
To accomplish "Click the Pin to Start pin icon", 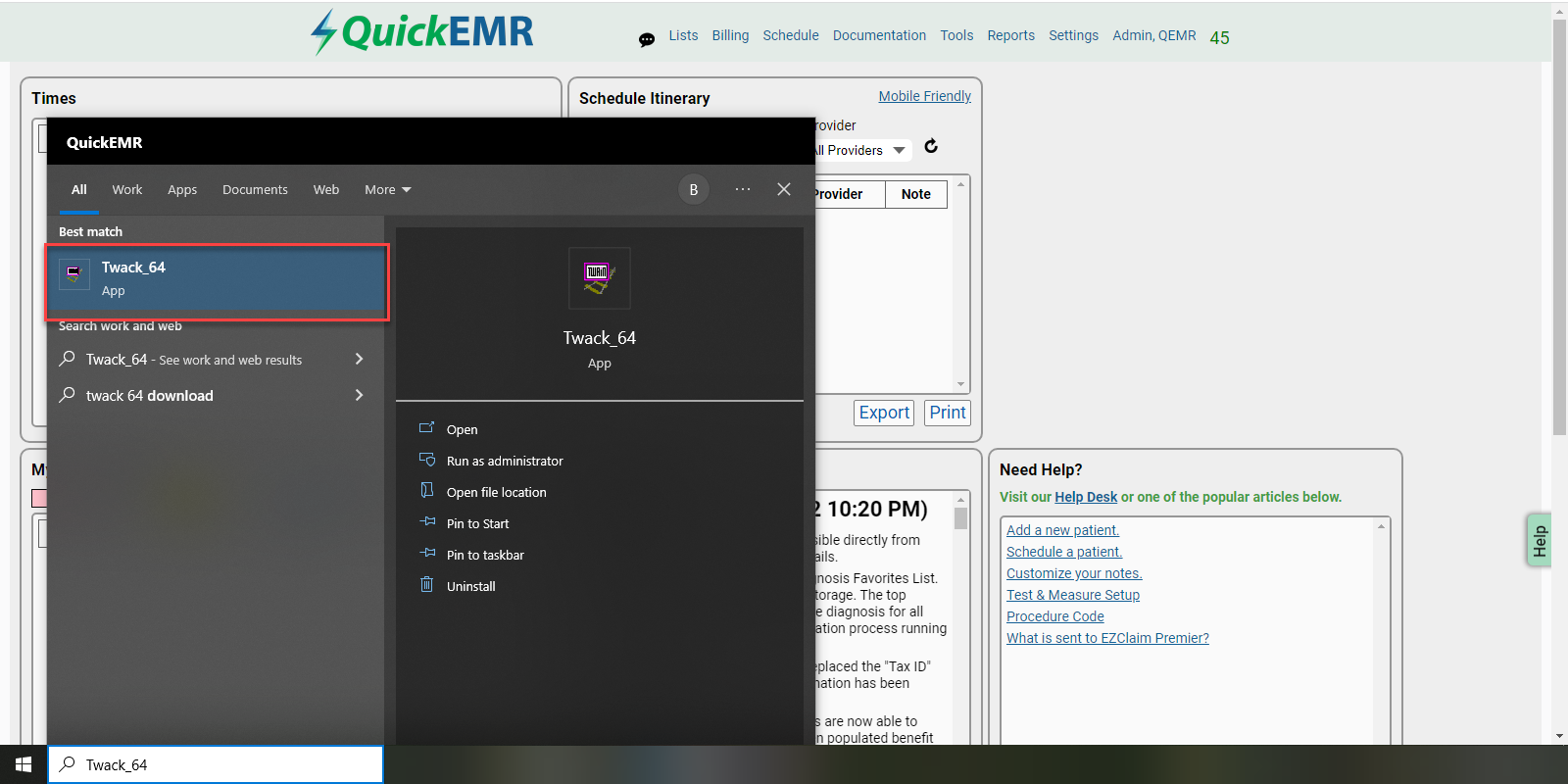I will 427,521.
